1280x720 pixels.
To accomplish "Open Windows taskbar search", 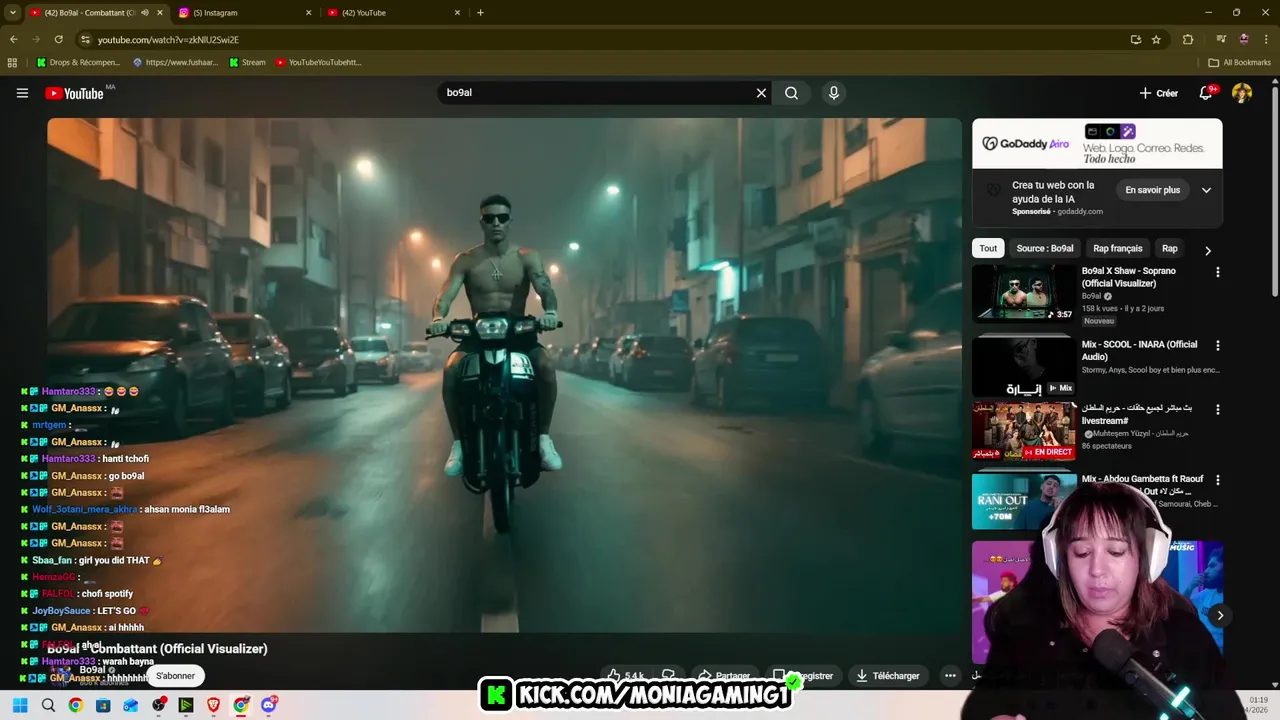I will pos(48,705).
